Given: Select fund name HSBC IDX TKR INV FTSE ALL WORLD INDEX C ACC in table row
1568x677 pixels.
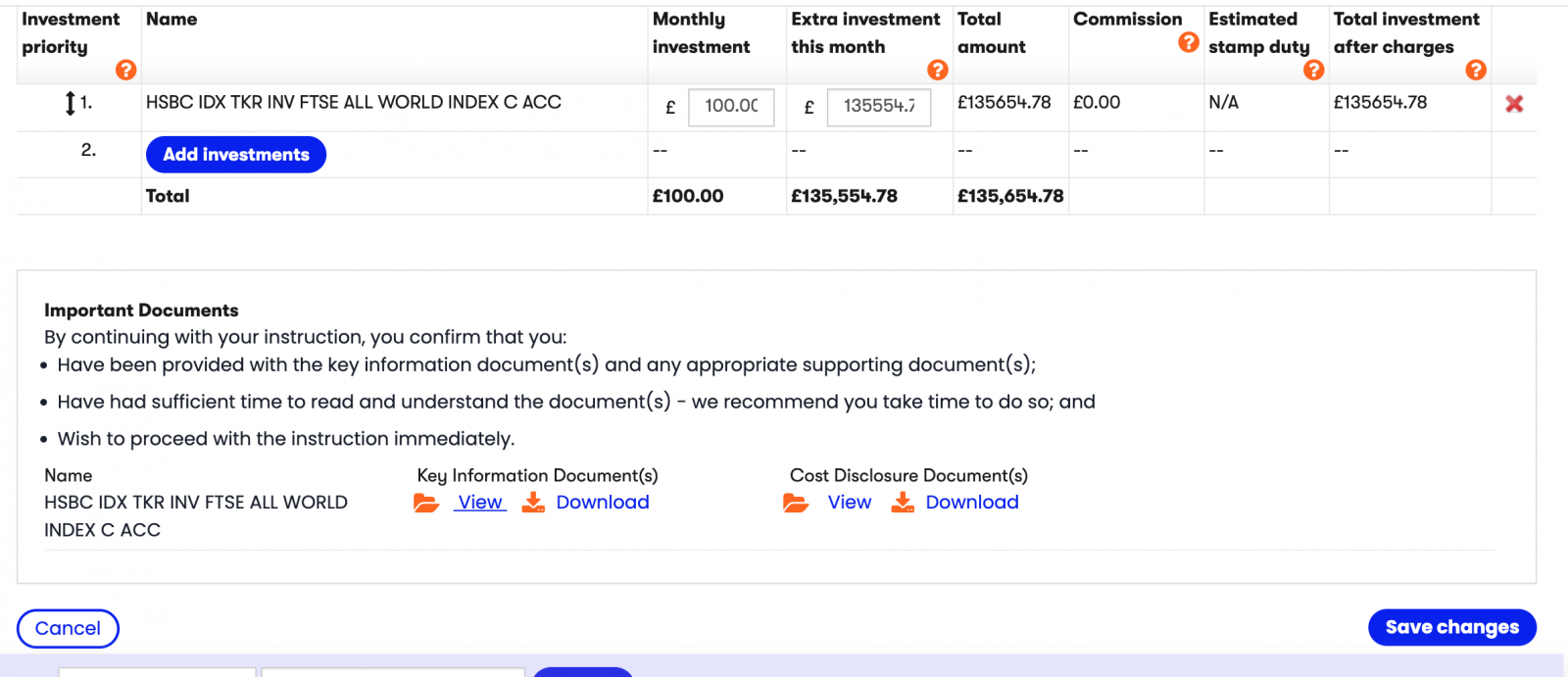Looking at the screenshot, I should coord(354,102).
